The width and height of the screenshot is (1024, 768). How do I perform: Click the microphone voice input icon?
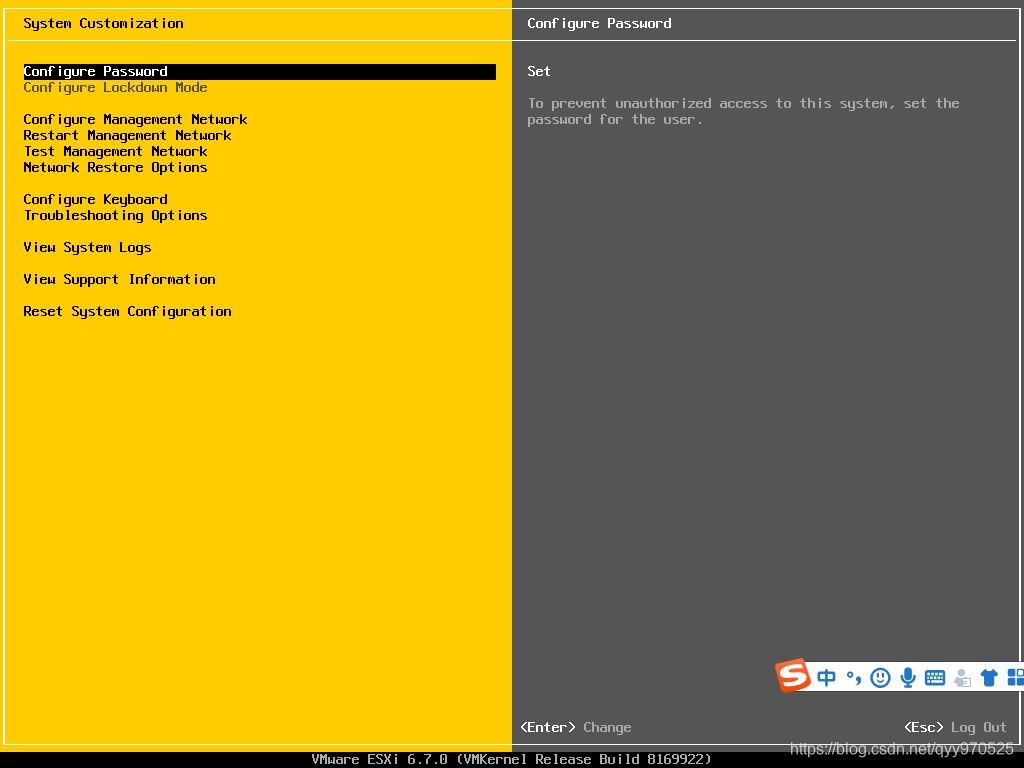(908, 678)
